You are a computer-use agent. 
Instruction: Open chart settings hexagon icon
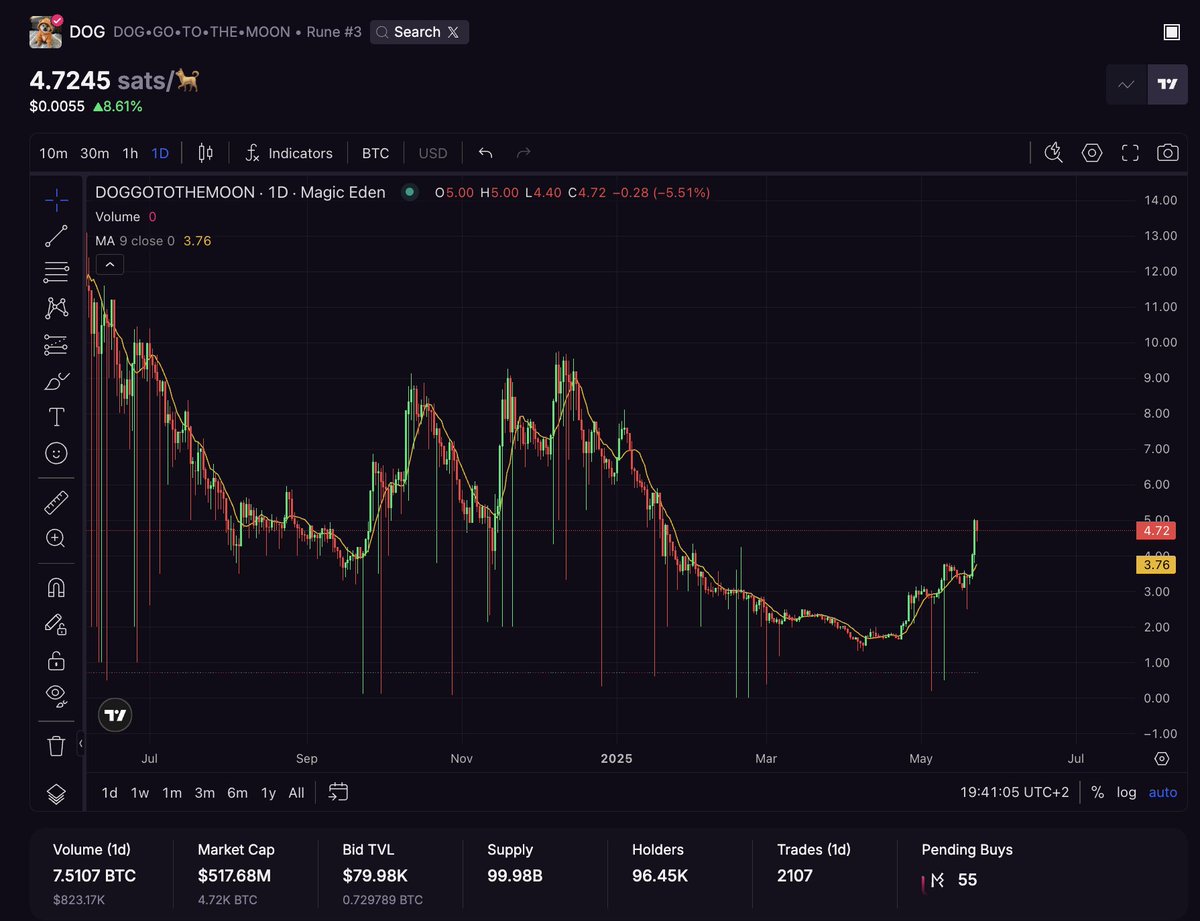1092,153
